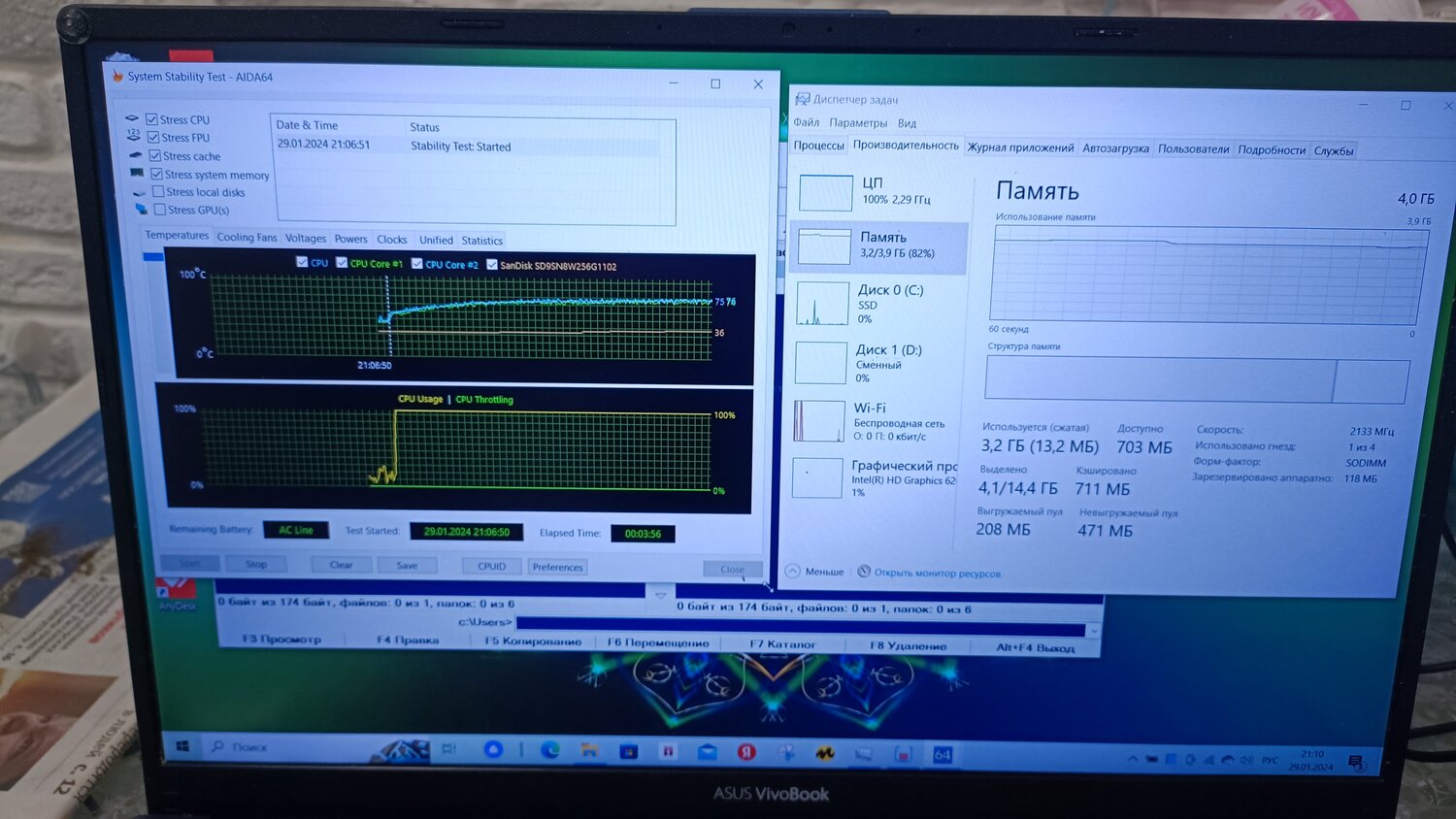Screen dimensions: 1456x819
Task: Select Память entry in performance list
Action: point(879,246)
